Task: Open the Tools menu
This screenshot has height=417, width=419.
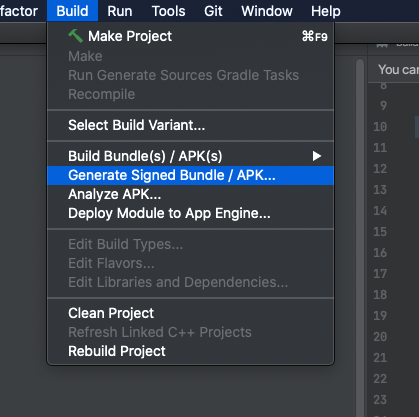Action: 168,11
